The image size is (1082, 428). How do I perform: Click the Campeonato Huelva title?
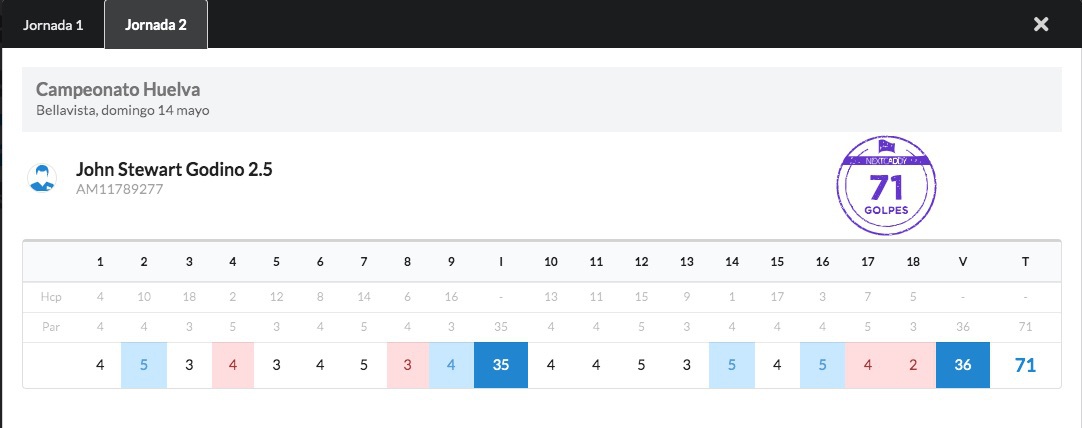point(118,89)
